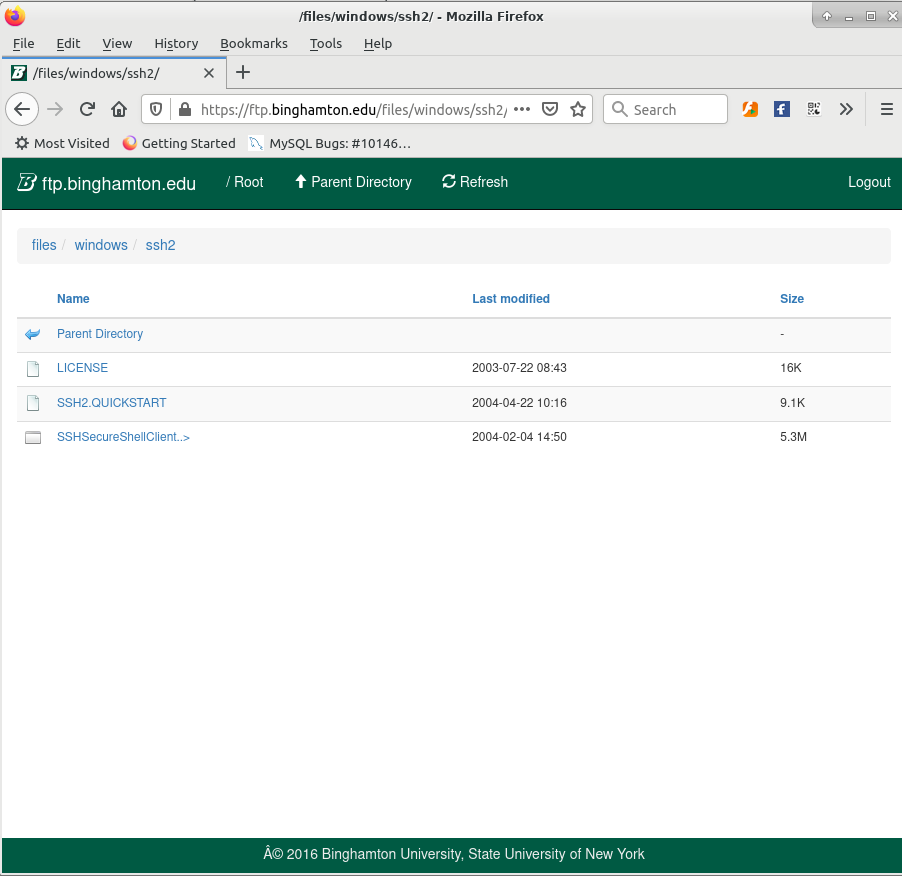Click the QR code extension icon
The width and height of the screenshot is (902, 876).
[x=813, y=109]
